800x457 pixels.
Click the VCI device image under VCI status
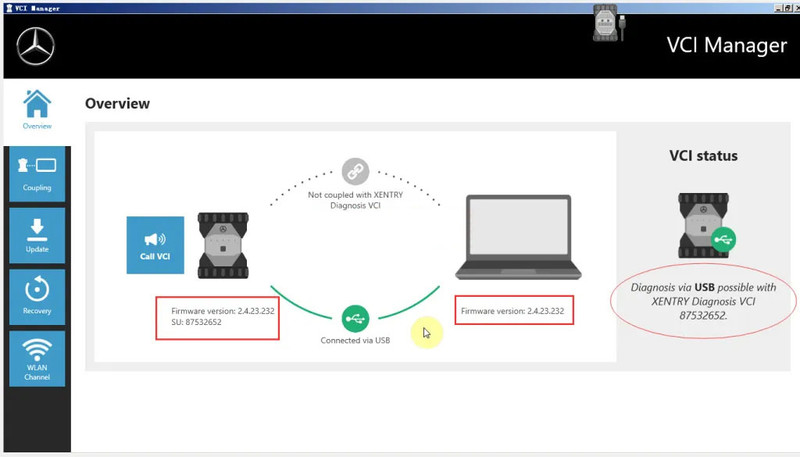point(704,225)
